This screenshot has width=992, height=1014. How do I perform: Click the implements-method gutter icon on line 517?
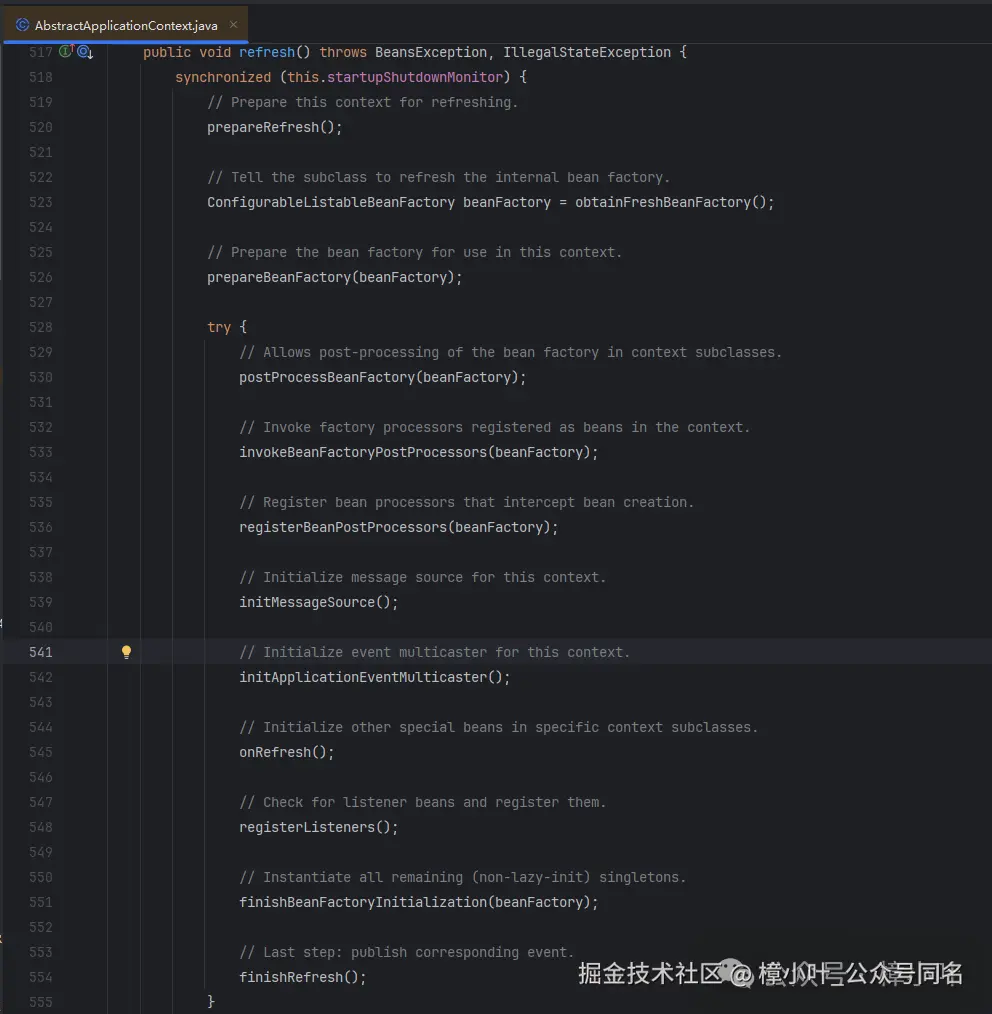[66, 51]
